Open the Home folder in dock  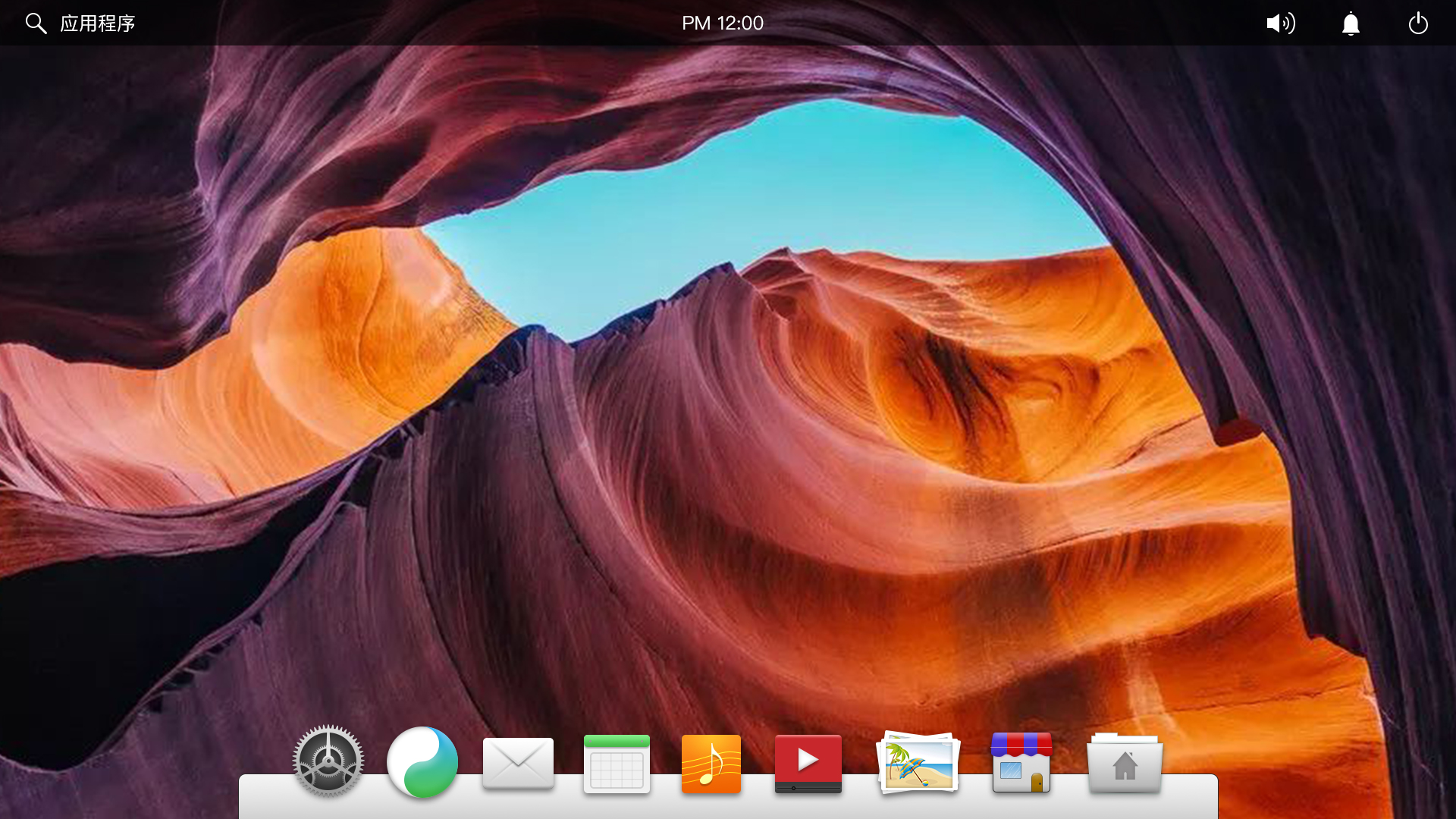pos(1125,764)
